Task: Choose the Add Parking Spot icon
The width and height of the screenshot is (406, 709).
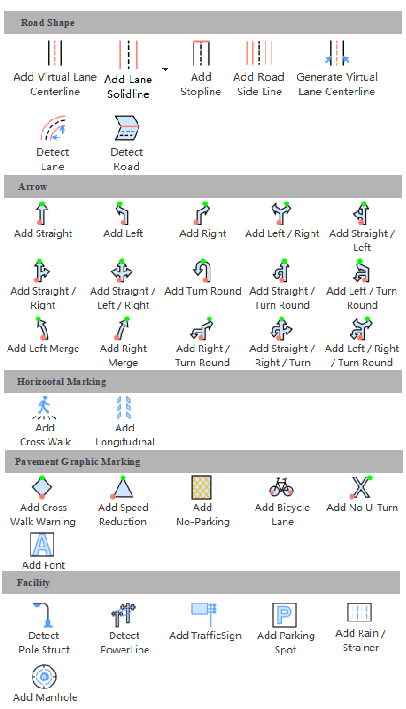Action: coord(284,614)
